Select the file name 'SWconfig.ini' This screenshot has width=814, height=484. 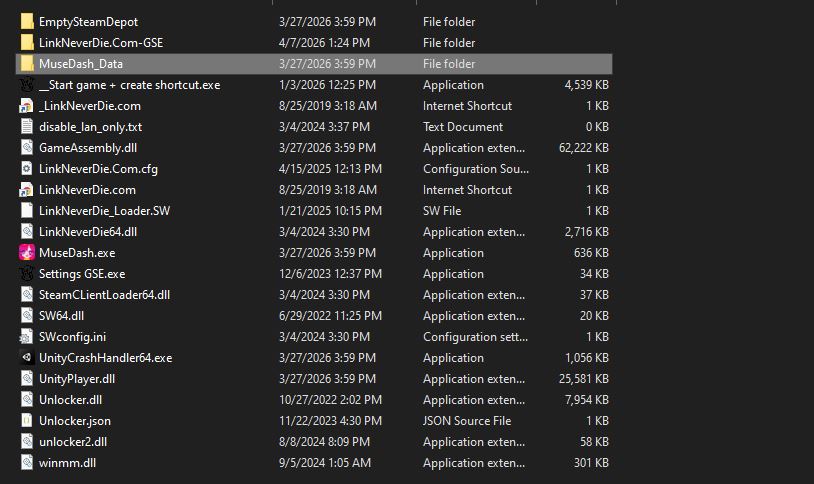click(x=72, y=337)
